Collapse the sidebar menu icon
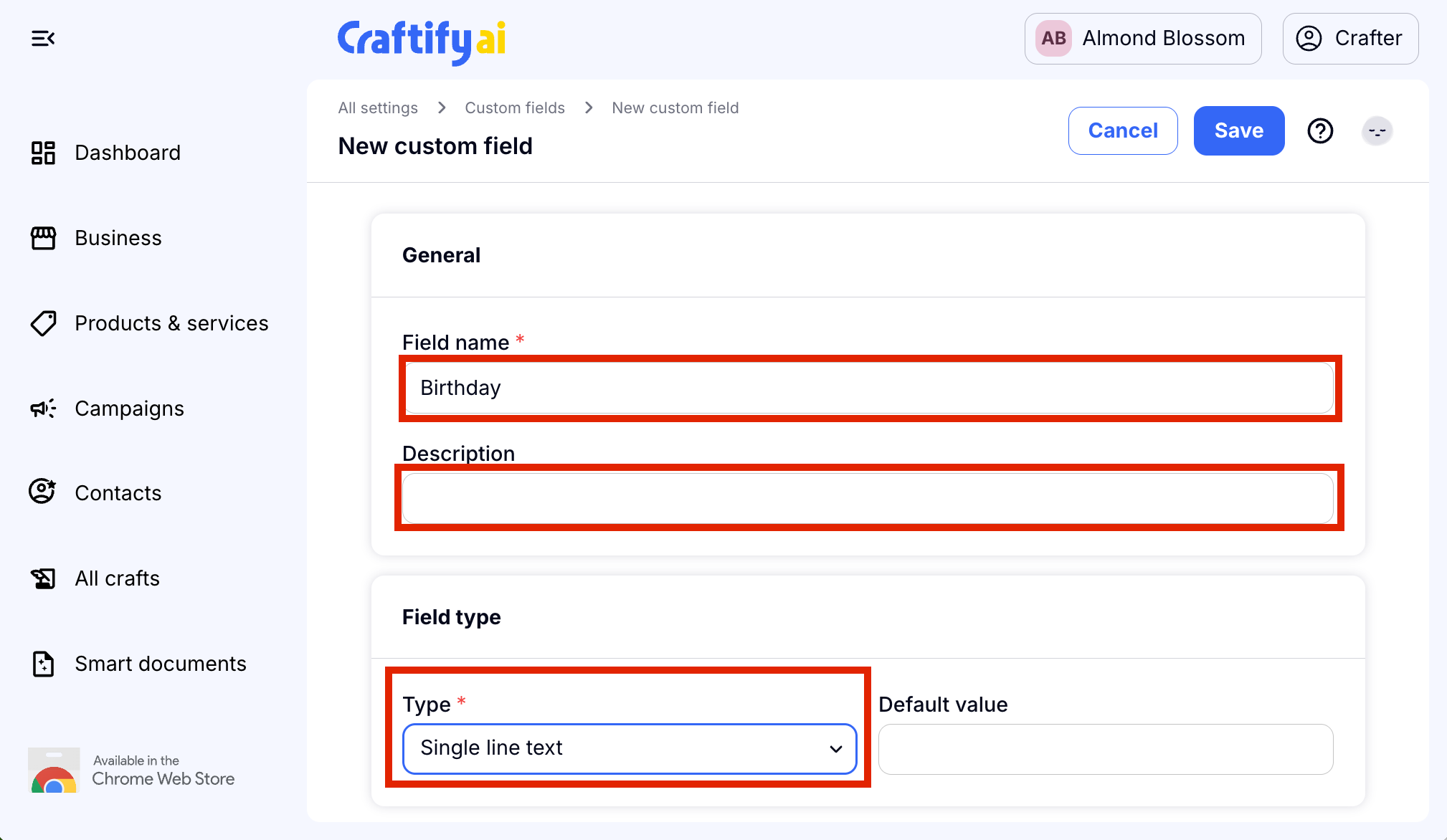The image size is (1447, 840). 43,39
